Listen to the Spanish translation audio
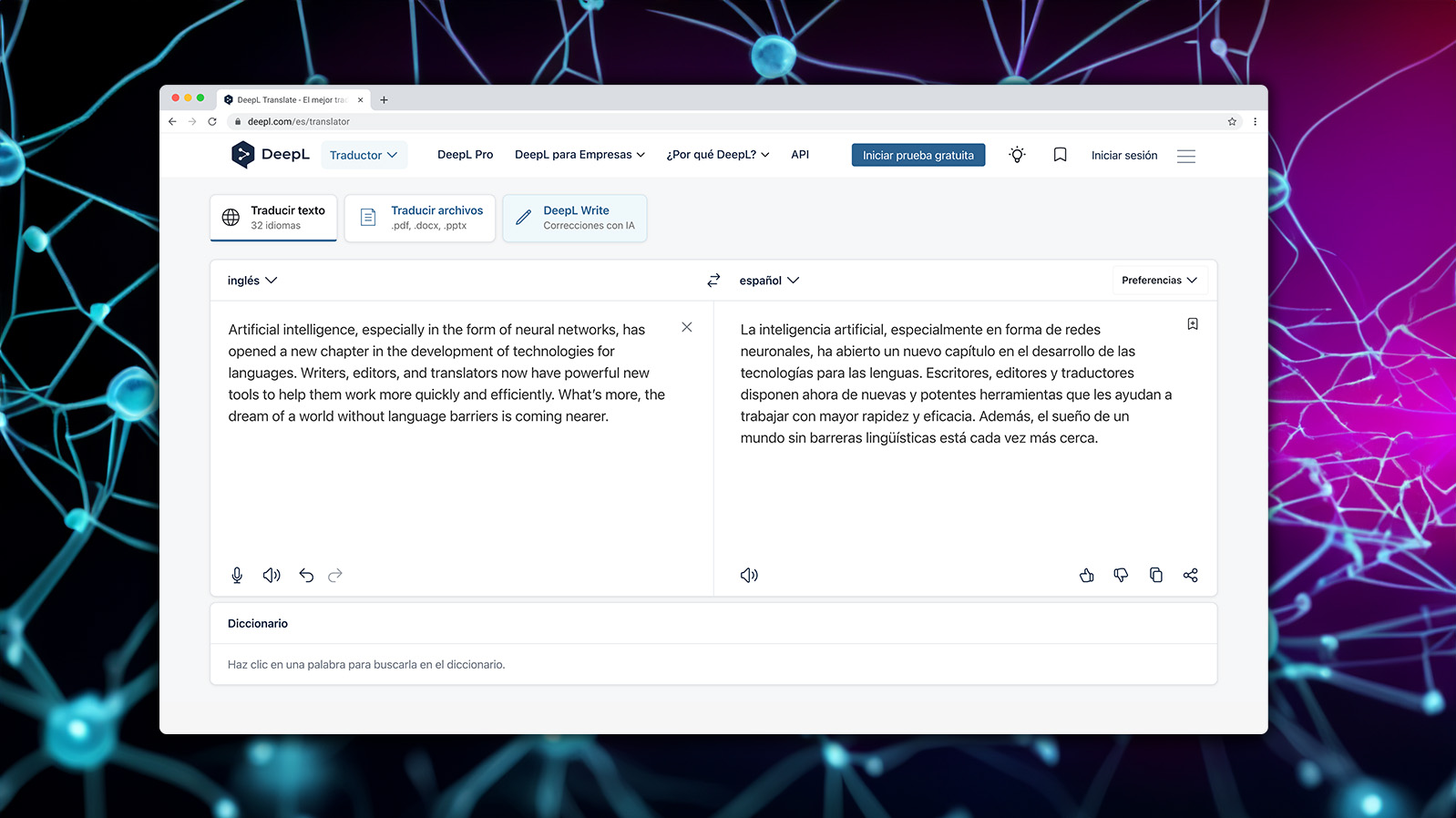Viewport: 1456px width, 818px height. pyautogui.click(x=749, y=575)
